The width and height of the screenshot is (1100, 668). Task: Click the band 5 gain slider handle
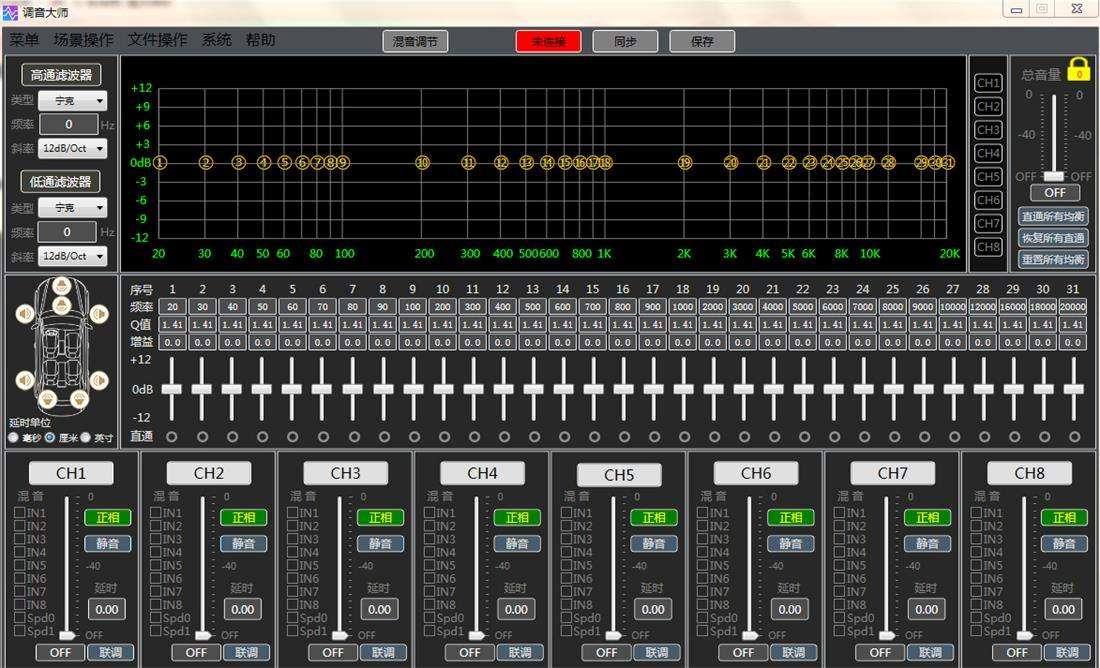click(x=292, y=389)
